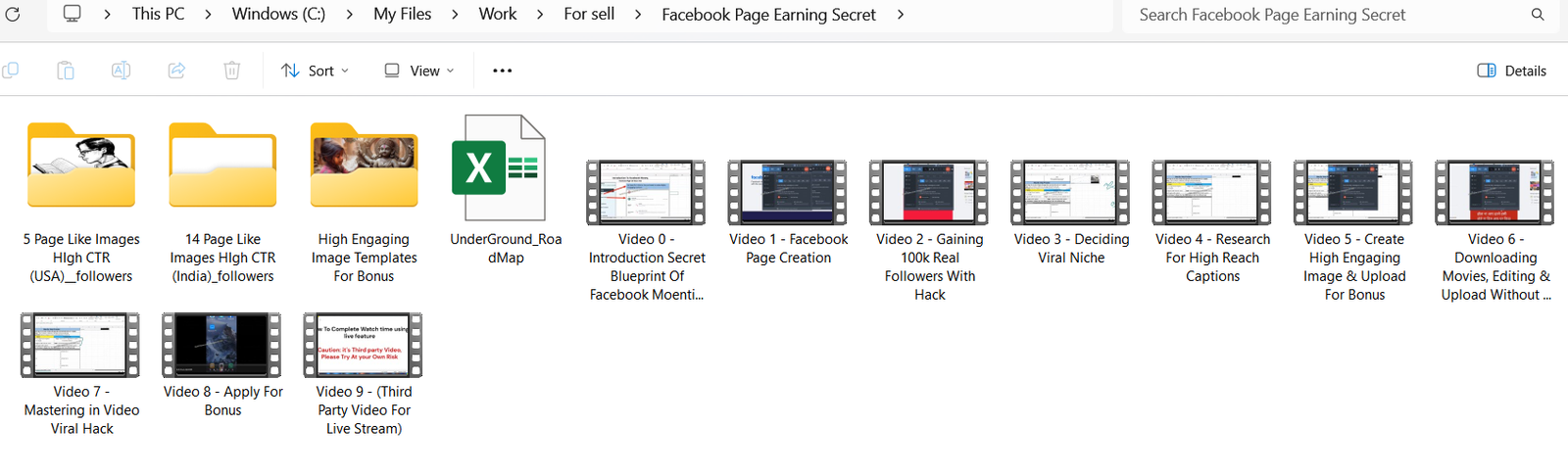This screenshot has height=475, width=1568.
Task: Click Facebook Page Earning Secret breadcrumb
Action: [x=768, y=15]
